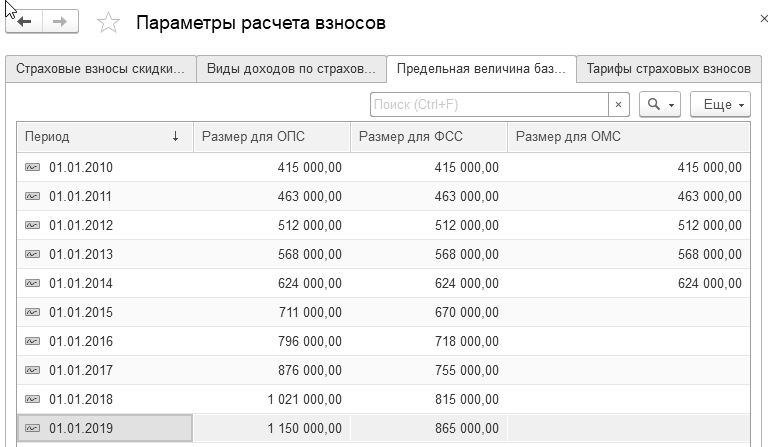Open the Тарифы страховых взносов tab

(667, 69)
